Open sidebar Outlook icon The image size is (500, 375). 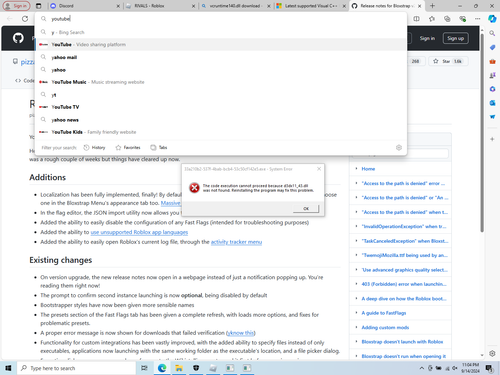pos(492,103)
